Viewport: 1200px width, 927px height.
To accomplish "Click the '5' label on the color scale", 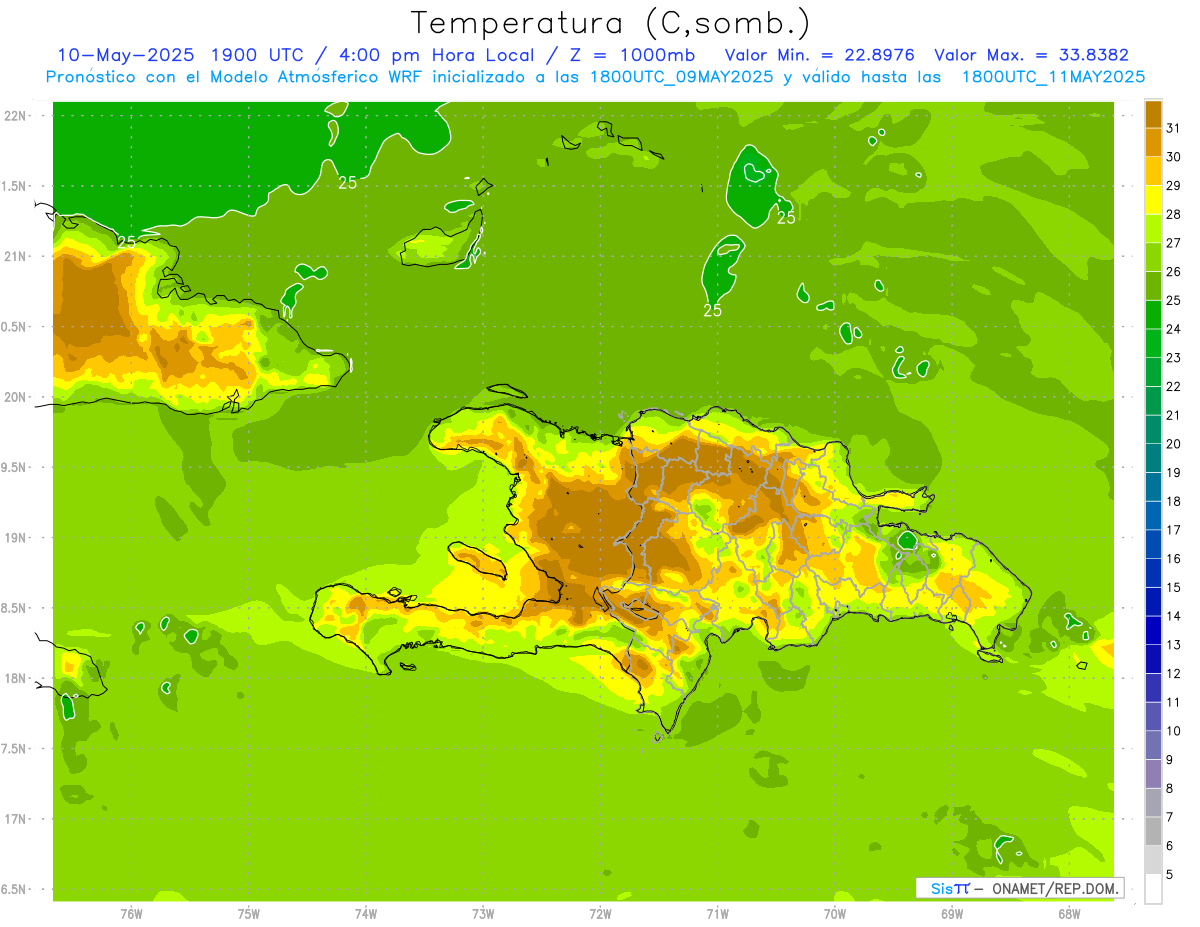I will 1170,875.
